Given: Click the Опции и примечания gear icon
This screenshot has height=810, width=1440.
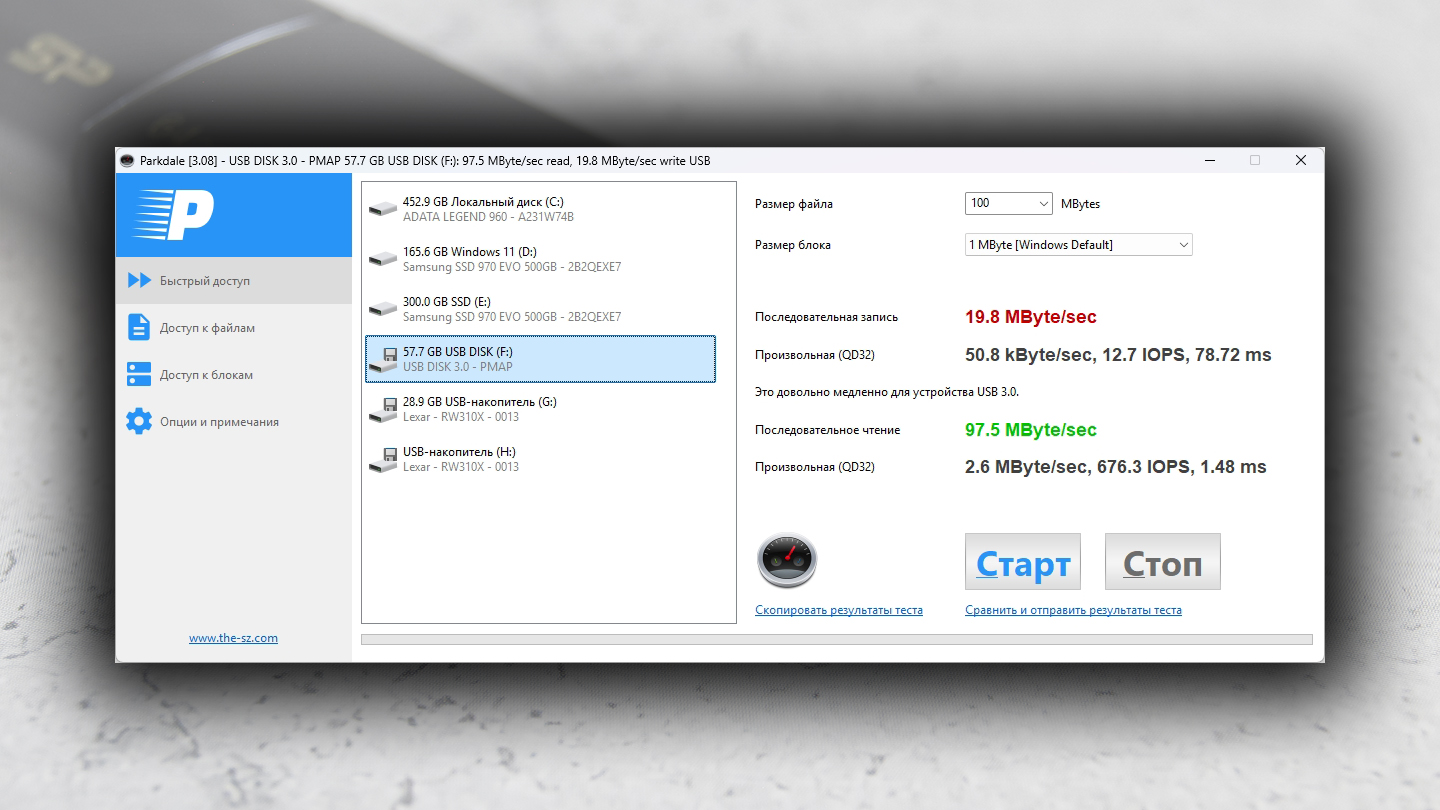Looking at the screenshot, I should coord(139,421).
